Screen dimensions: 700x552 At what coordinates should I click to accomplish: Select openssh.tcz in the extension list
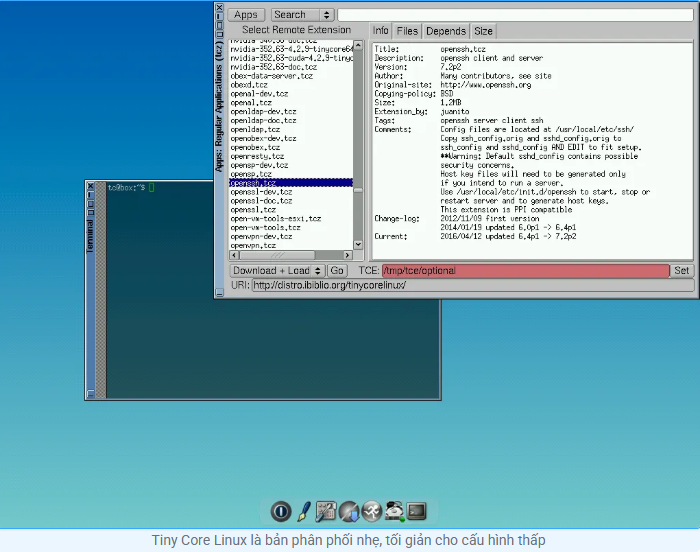pyautogui.click(x=291, y=183)
